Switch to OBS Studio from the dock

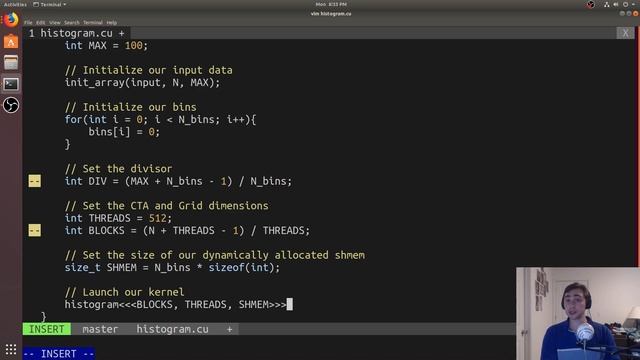(11, 105)
